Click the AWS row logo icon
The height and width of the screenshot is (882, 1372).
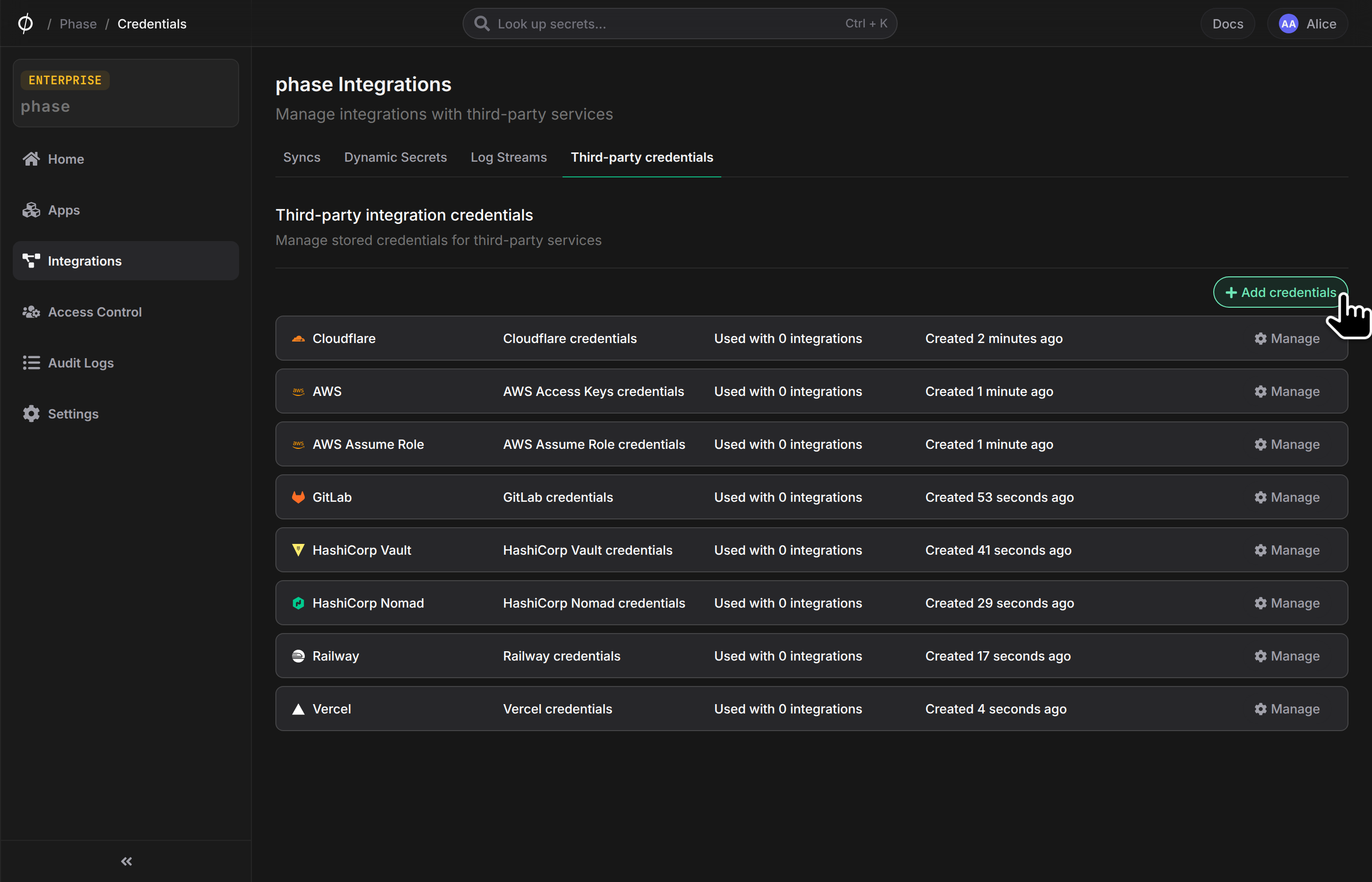point(298,392)
